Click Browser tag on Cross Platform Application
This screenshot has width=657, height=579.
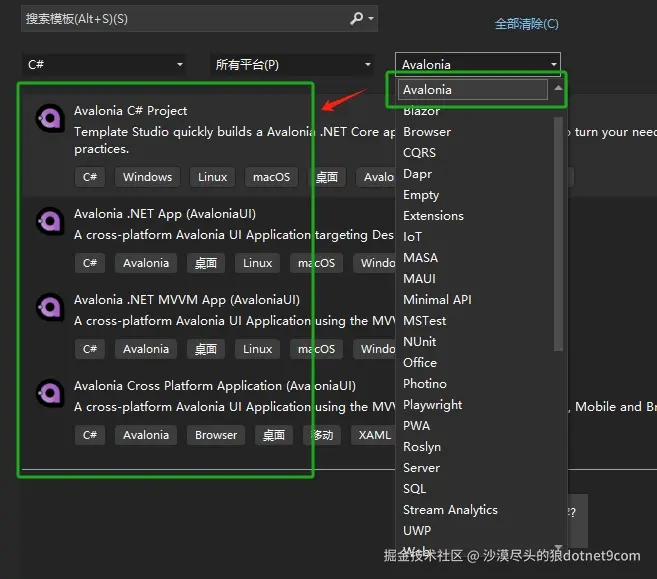(216, 435)
